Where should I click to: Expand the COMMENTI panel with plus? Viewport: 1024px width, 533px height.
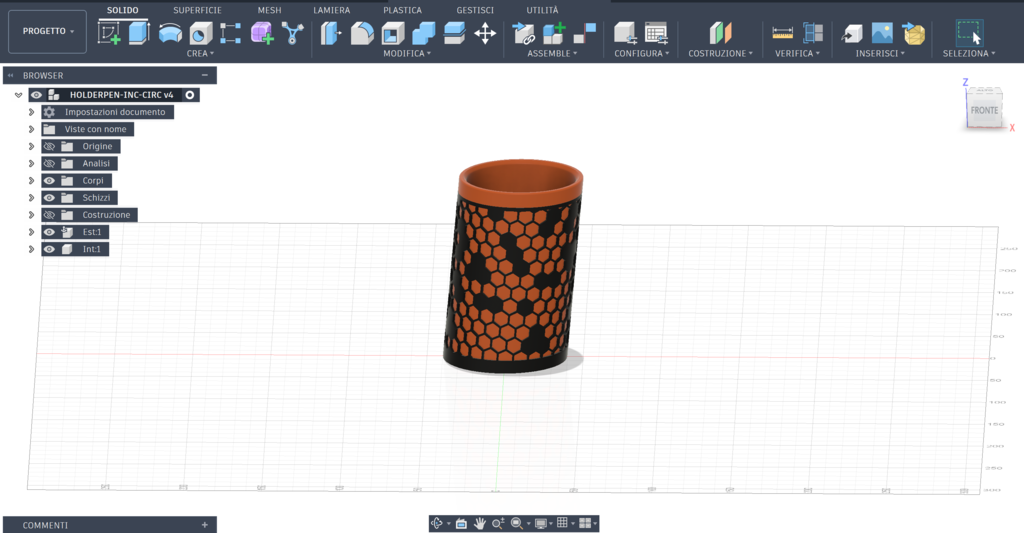pyautogui.click(x=204, y=525)
